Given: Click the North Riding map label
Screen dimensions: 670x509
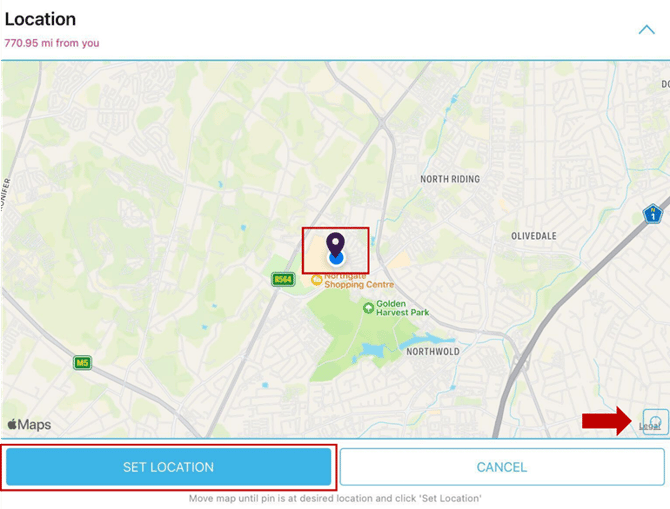Looking at the screenshot, I should pyautogui.click(x=450, y=179).
